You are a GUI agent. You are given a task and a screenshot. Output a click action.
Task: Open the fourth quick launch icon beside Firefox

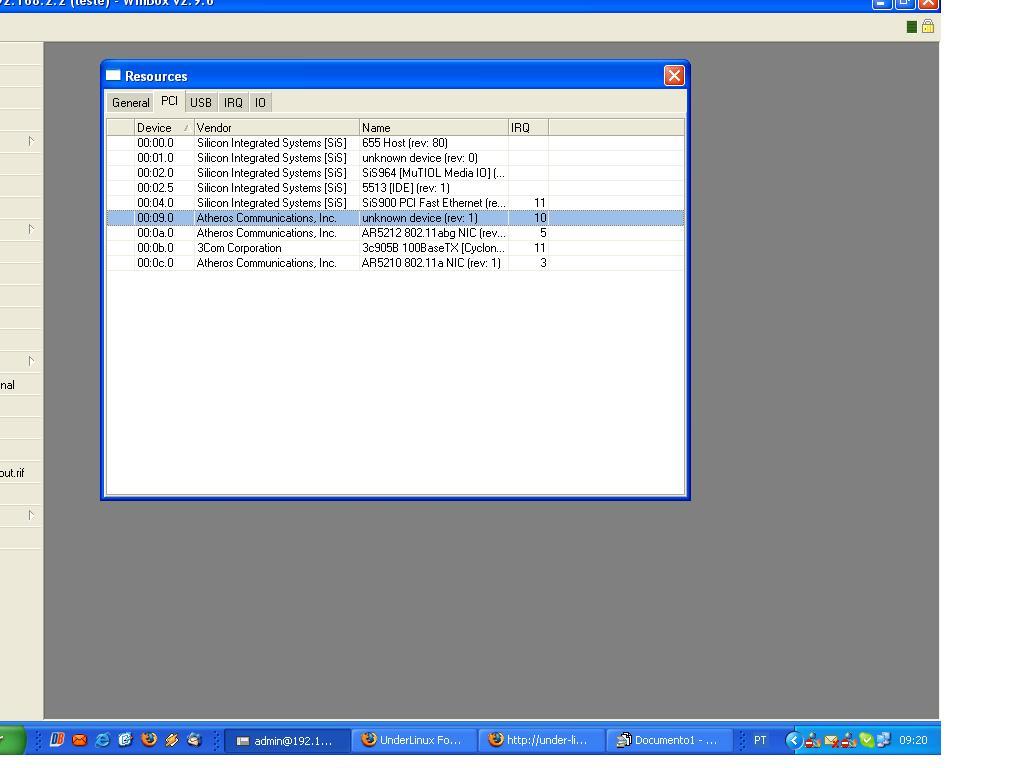click(x=125, y=740)
